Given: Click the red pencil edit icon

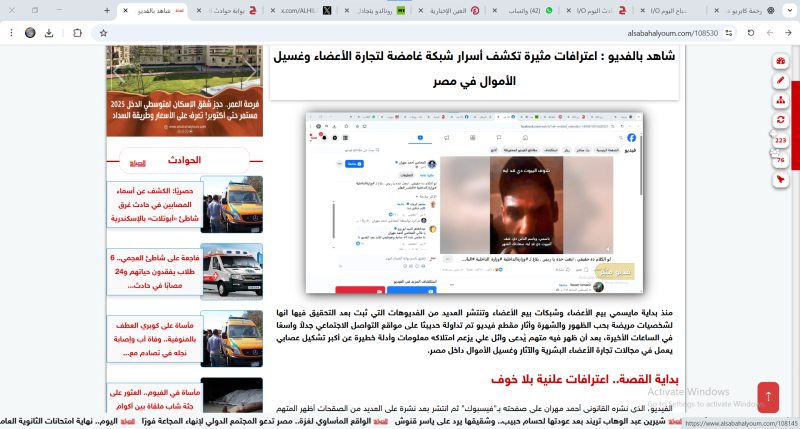Looking at the screenshot, I should click(x=781, y=81).
